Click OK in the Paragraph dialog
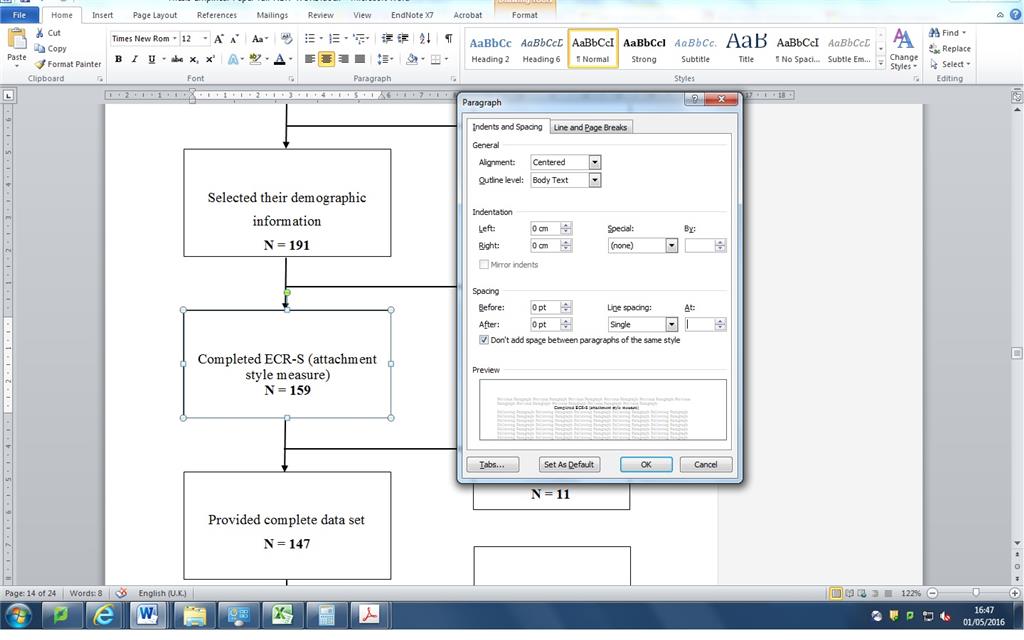The height and width of the screenshot is (640, 1024). [646, 464]
